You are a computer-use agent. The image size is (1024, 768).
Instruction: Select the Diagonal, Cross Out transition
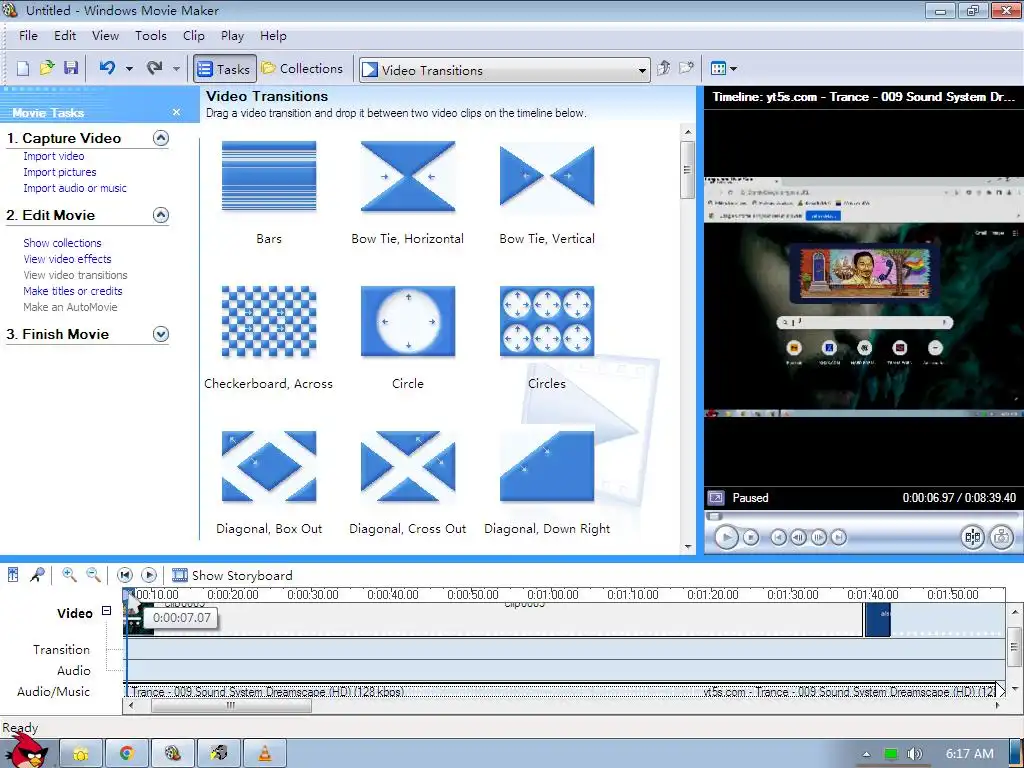pos(408,466)
